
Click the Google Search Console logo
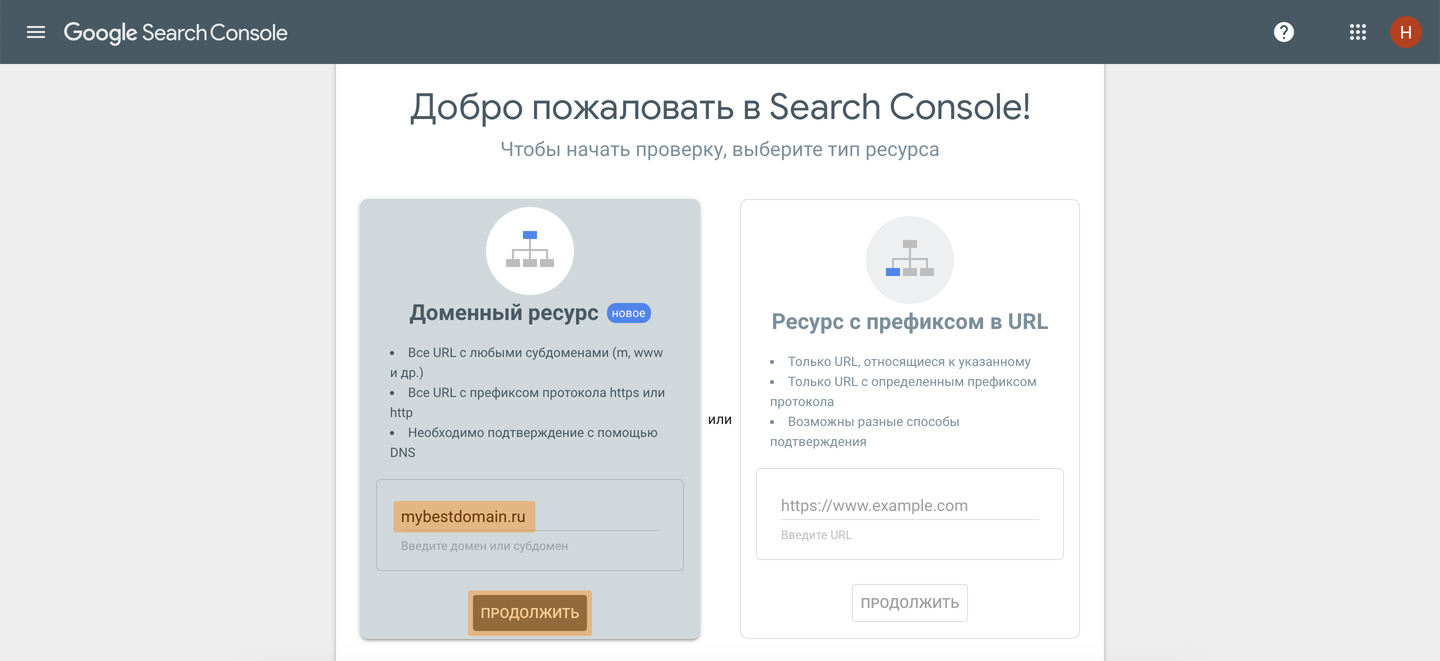point(176,32)
